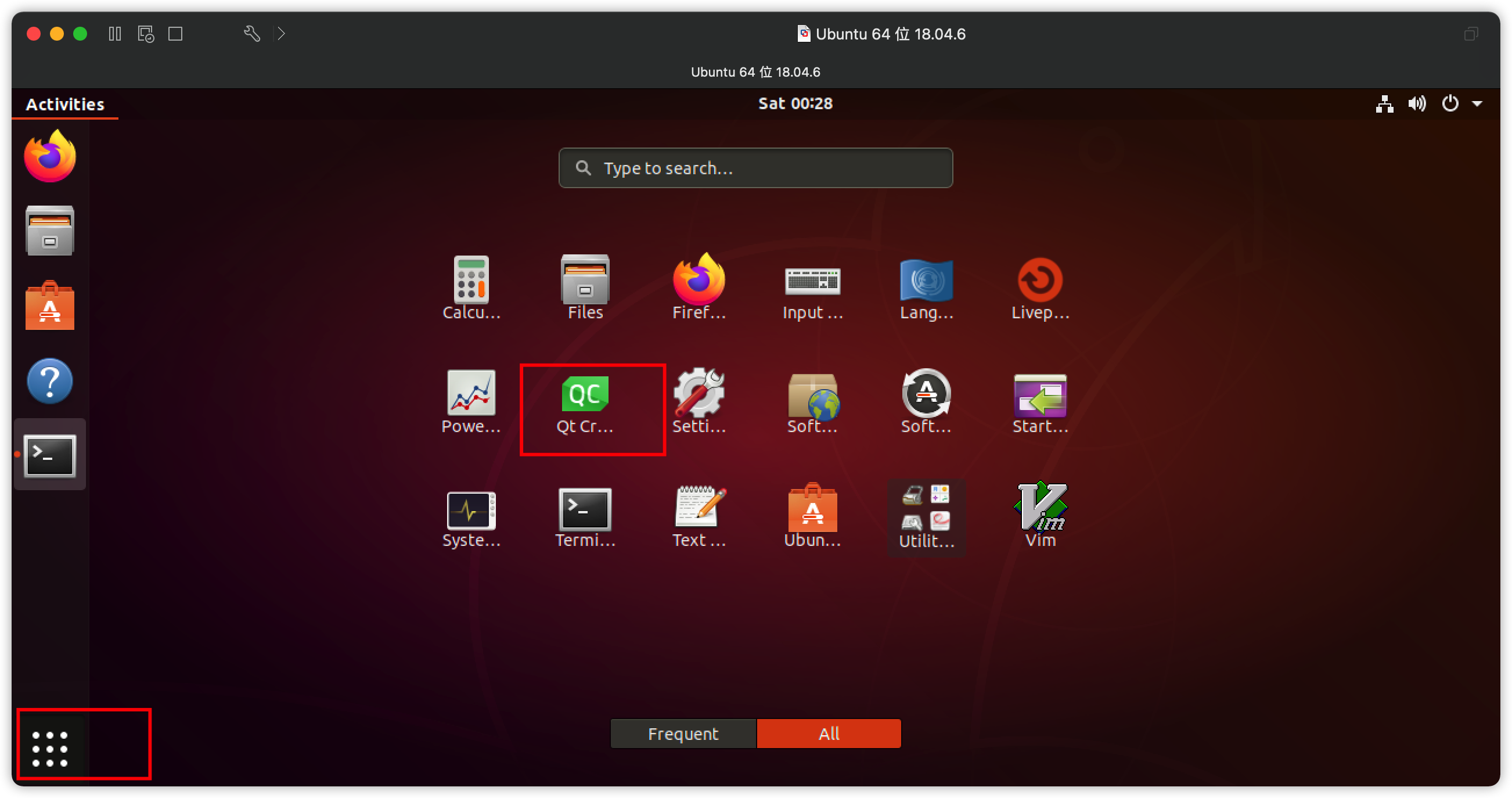Pause the virtual machine from toolbar
Viewport: 1512px width, 798px height.
pos(115,34)
